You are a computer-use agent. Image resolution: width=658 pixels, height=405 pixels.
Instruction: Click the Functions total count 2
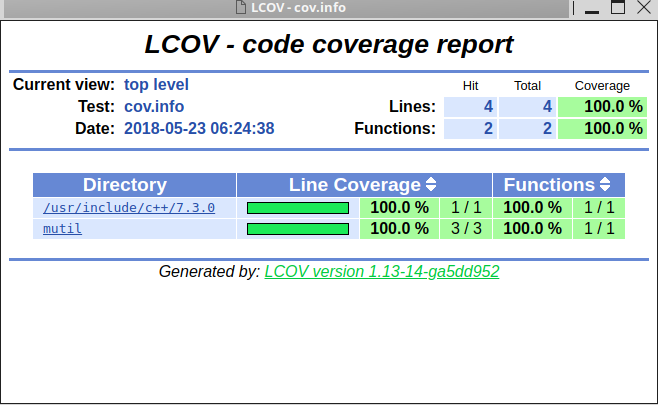coord(527,128)
